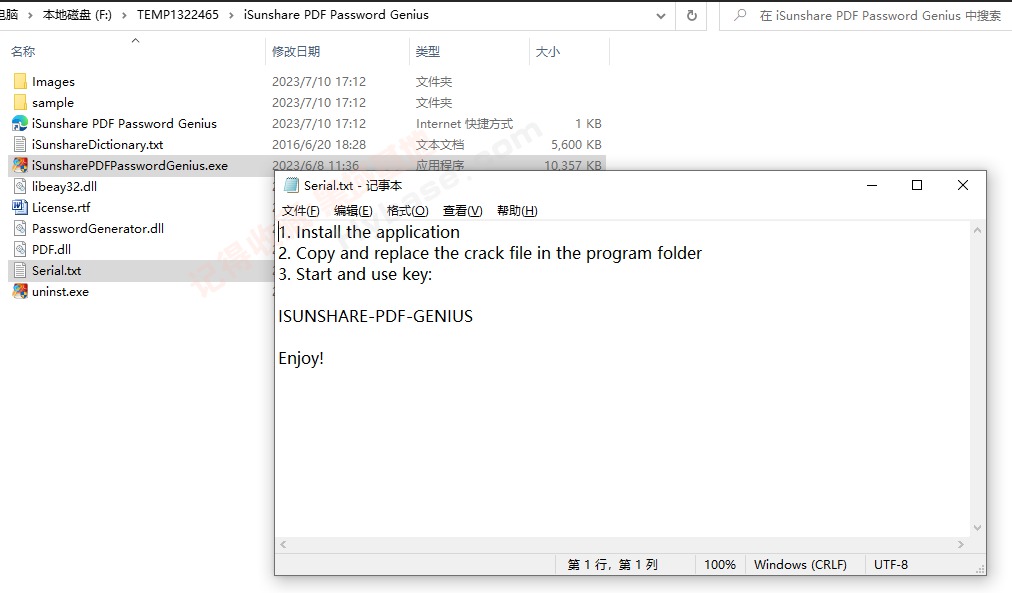Open the 查看(V) menu in Notepad
The width and height of the screenshot is (1012, 593).
click(462, 211)
